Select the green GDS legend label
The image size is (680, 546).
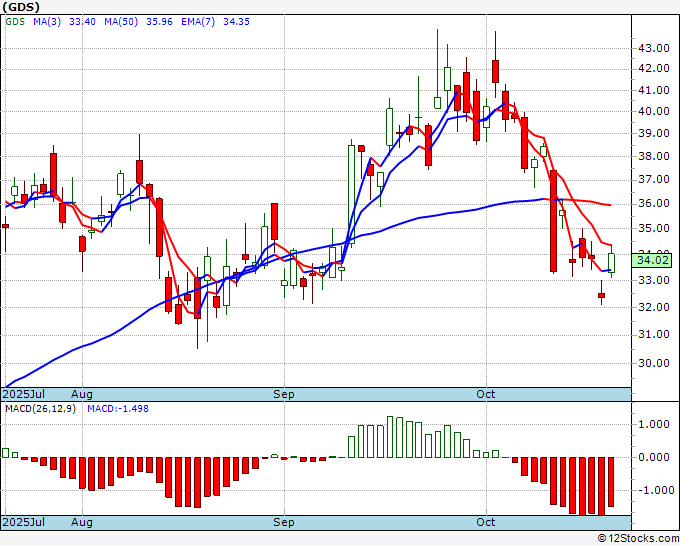(x=15, y=22)
